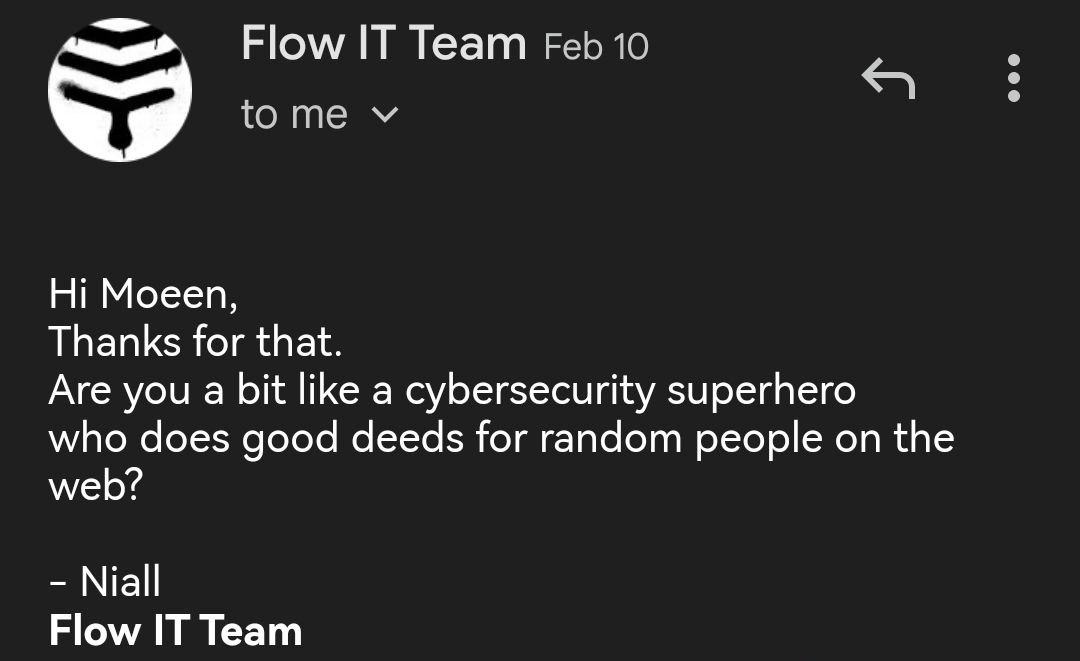
Task: Click the "Hi Moeen," greeting line
Action: (144, 293)
